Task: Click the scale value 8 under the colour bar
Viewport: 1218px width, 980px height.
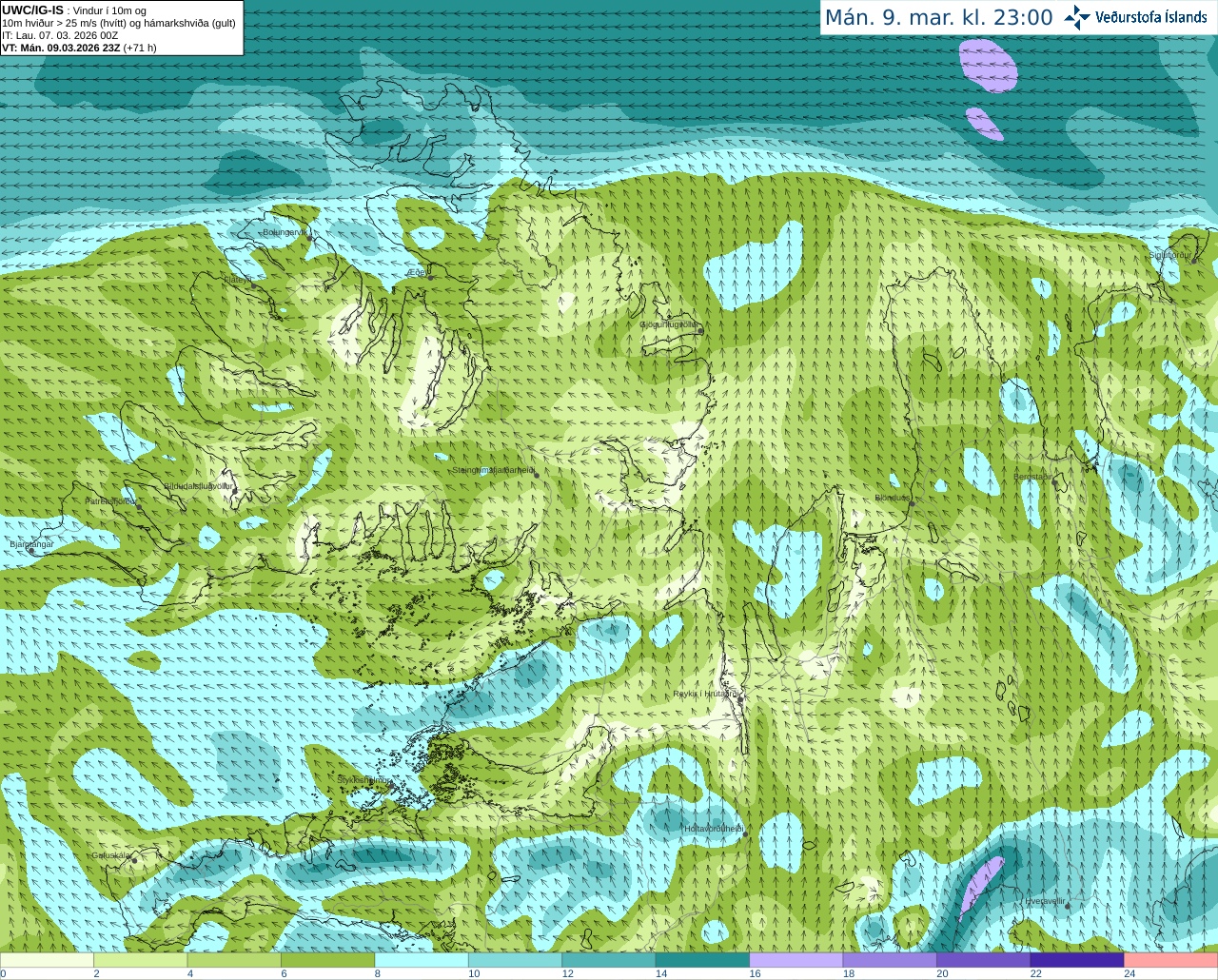Action: [377, 973]
